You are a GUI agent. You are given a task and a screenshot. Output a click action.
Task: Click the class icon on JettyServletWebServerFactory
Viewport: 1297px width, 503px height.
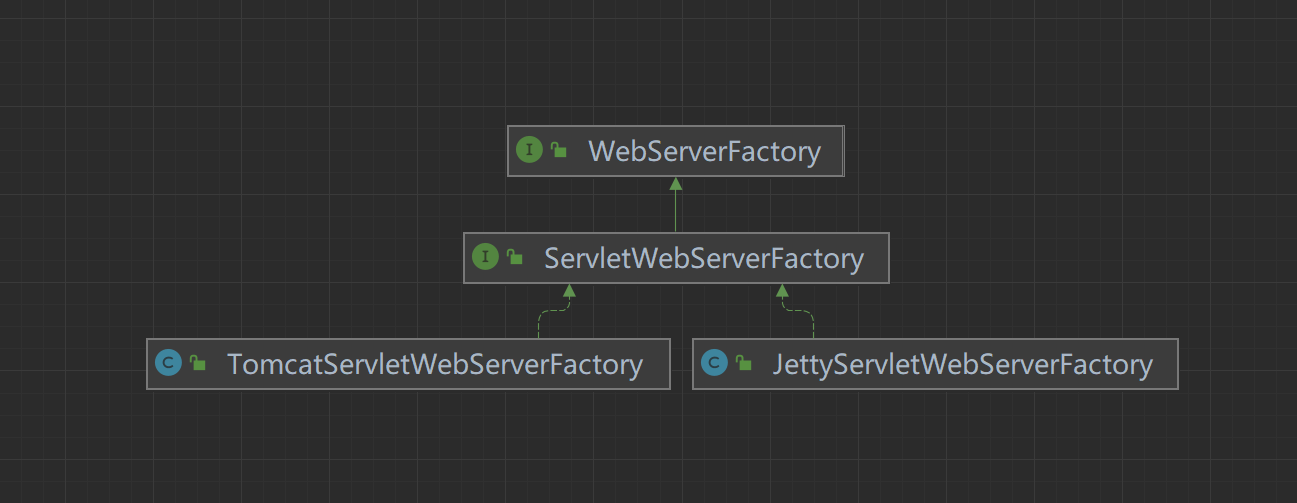tap(714, 364)
